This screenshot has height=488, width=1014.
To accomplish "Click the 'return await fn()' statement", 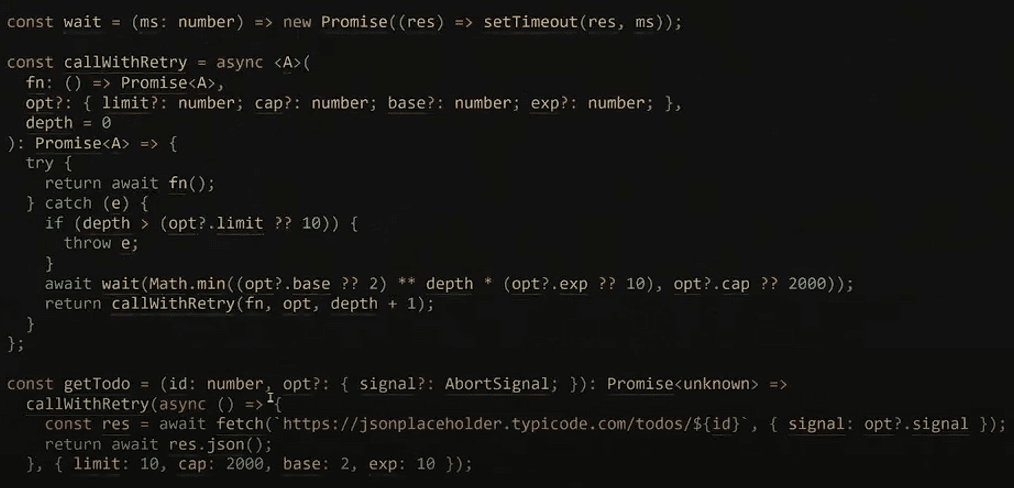I will 130,183.
